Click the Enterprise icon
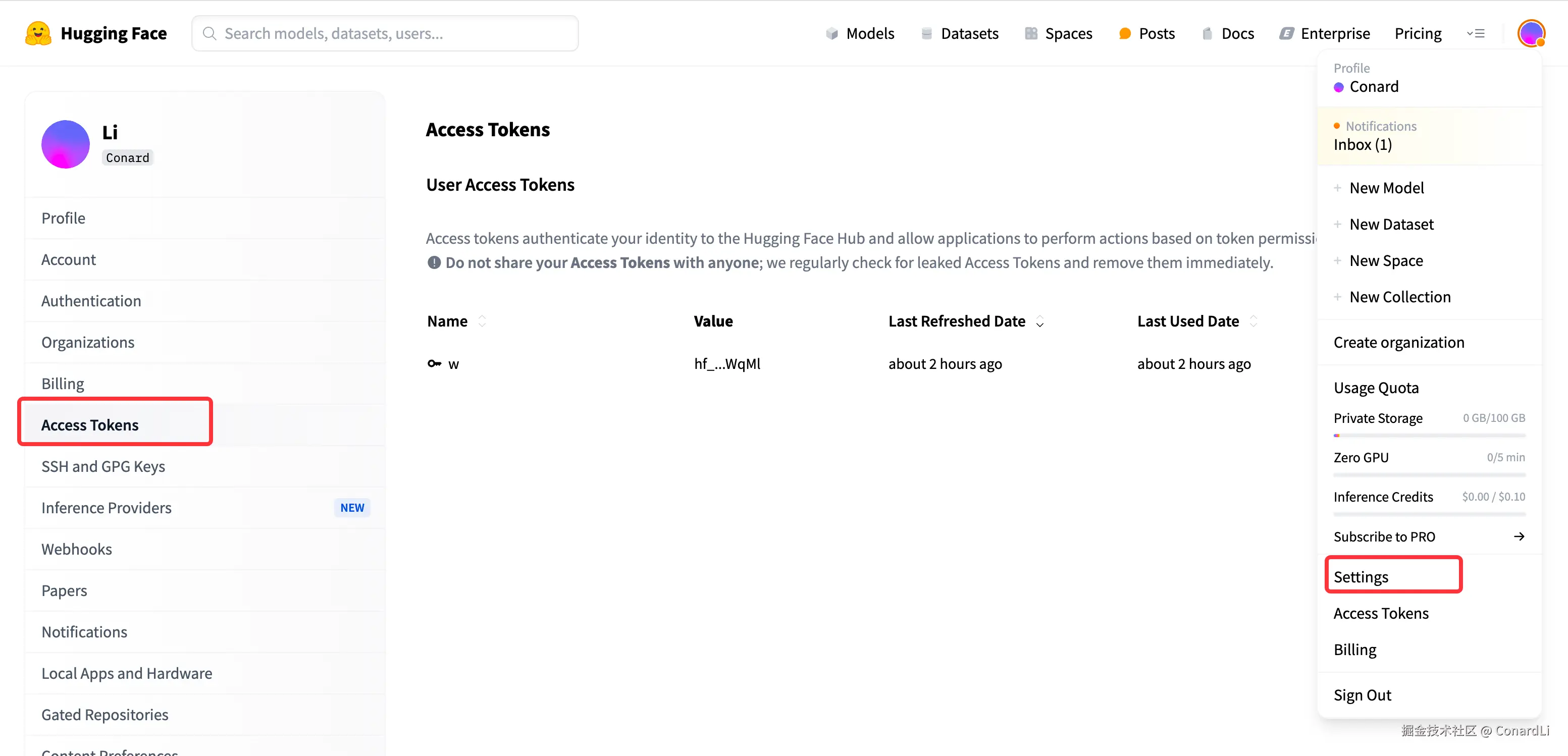The height and width of the screenshot is (756, 1568). click(x=1286, y=33)
